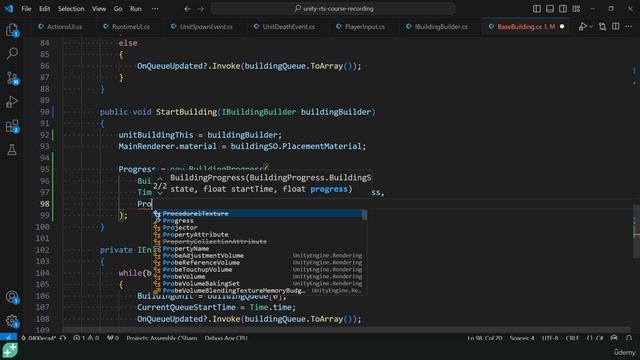Toggle bottom panel layout icon
The height and width of the screenshot is (360, 640).
pyautogui.click(x=550, y=9)
